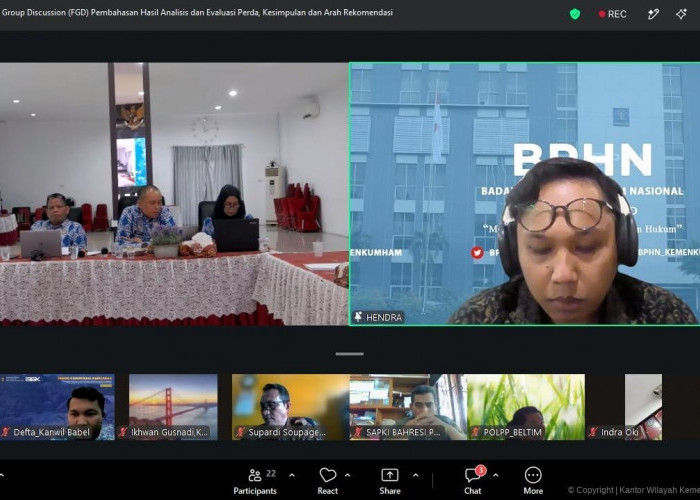This screenshot has height=500, width=700.
Task: Click the sparkle AI companion icon
Action: point(681,14)
